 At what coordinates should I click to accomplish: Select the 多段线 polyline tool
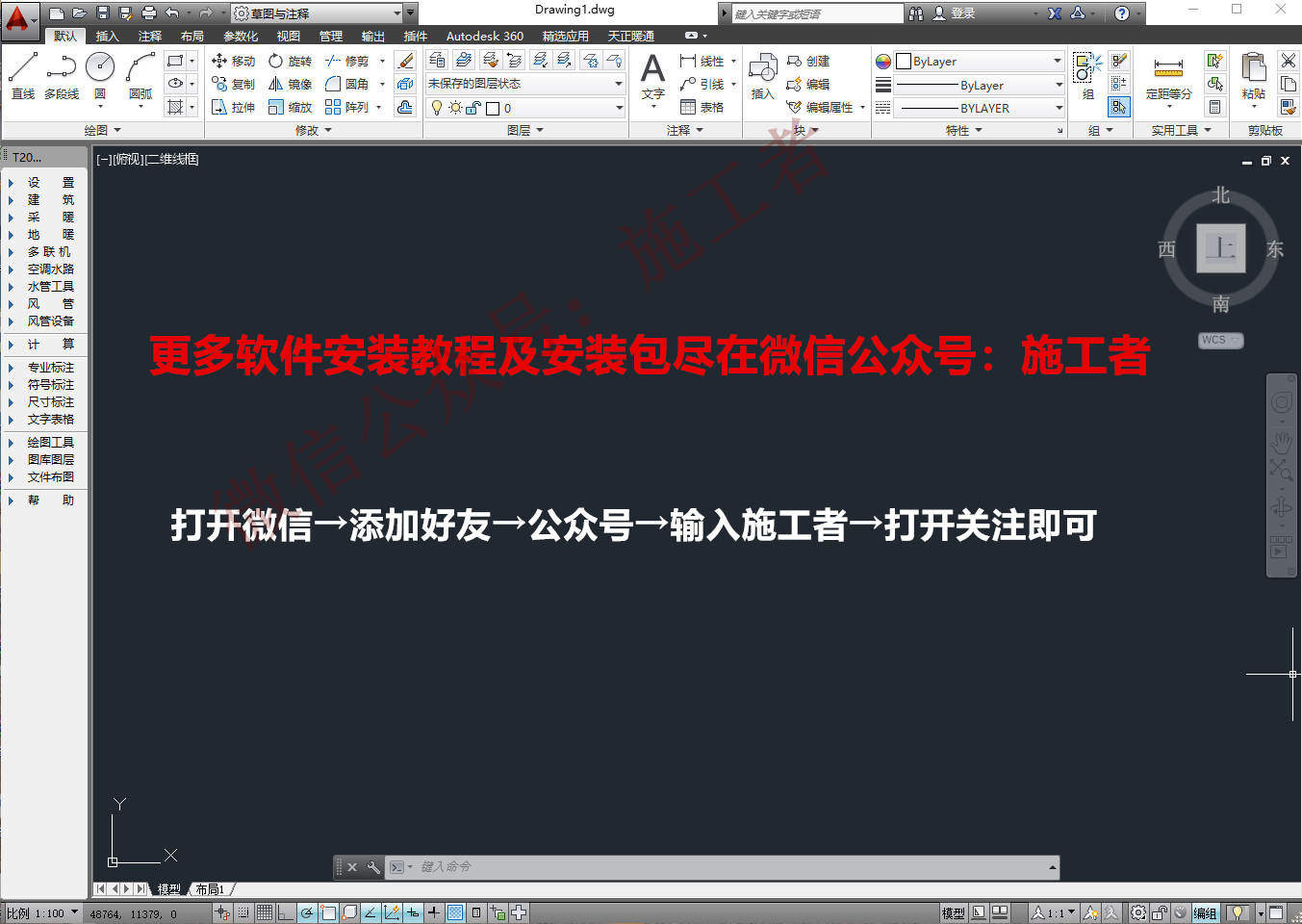click(x=62, y=75)
